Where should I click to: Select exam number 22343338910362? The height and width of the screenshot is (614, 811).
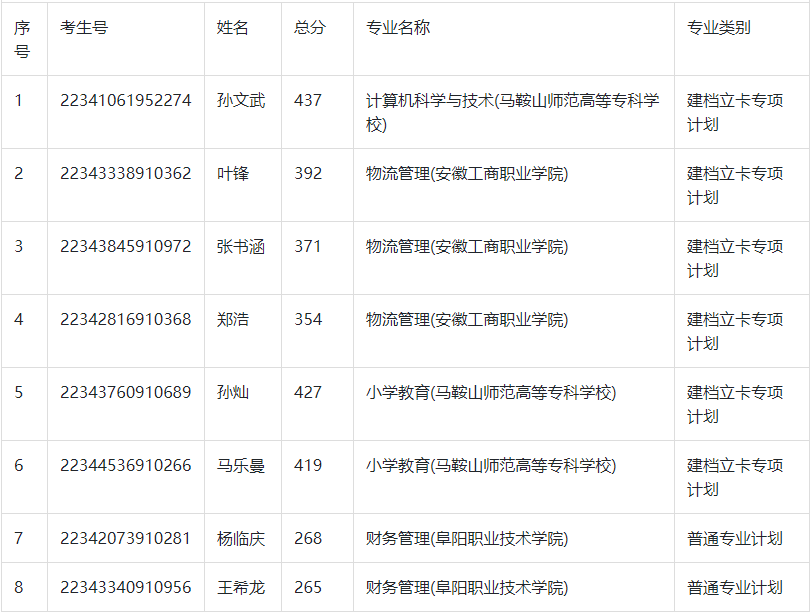[126, 173]
